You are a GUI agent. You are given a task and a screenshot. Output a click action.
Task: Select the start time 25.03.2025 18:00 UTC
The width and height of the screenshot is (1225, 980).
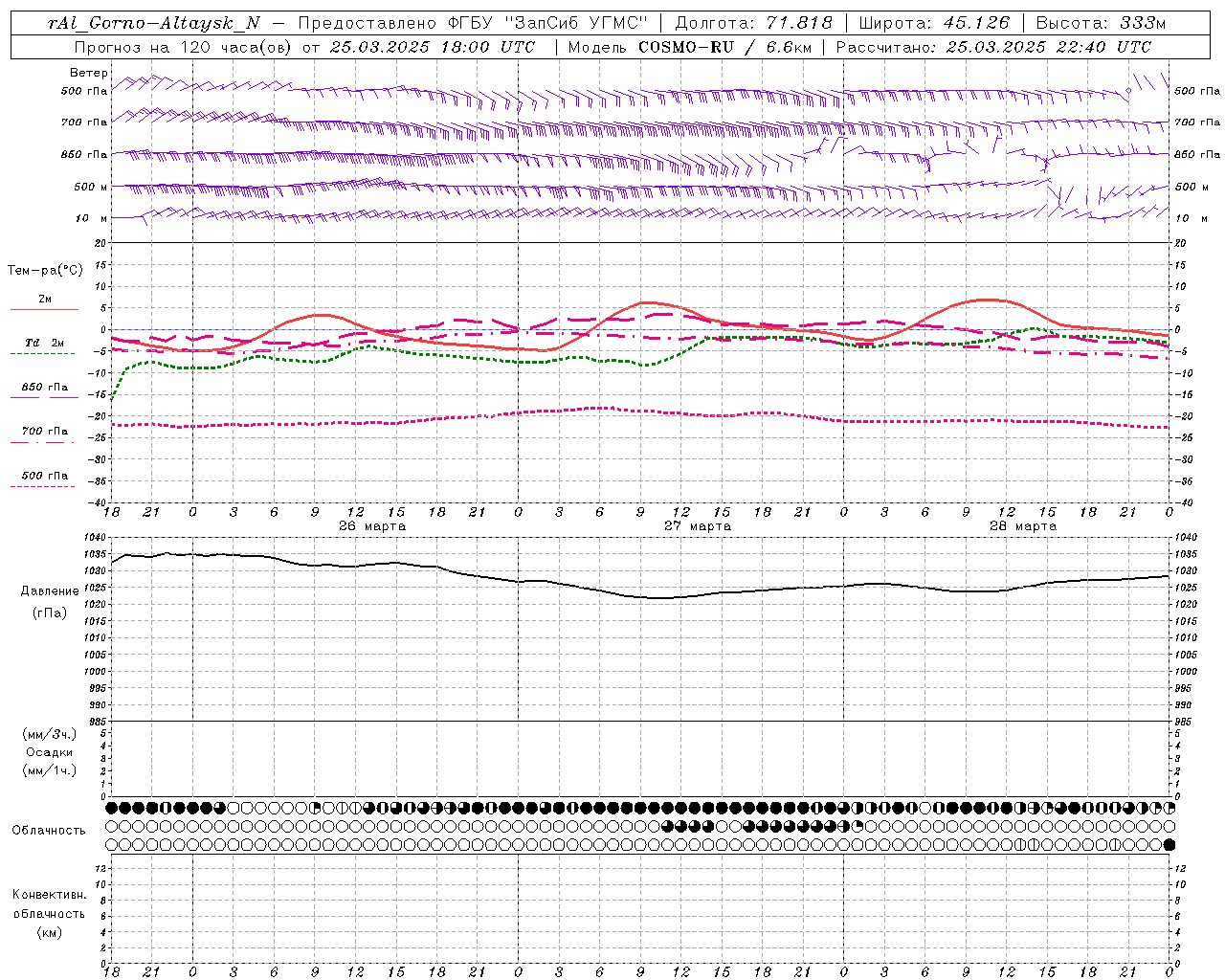point(433,47)
